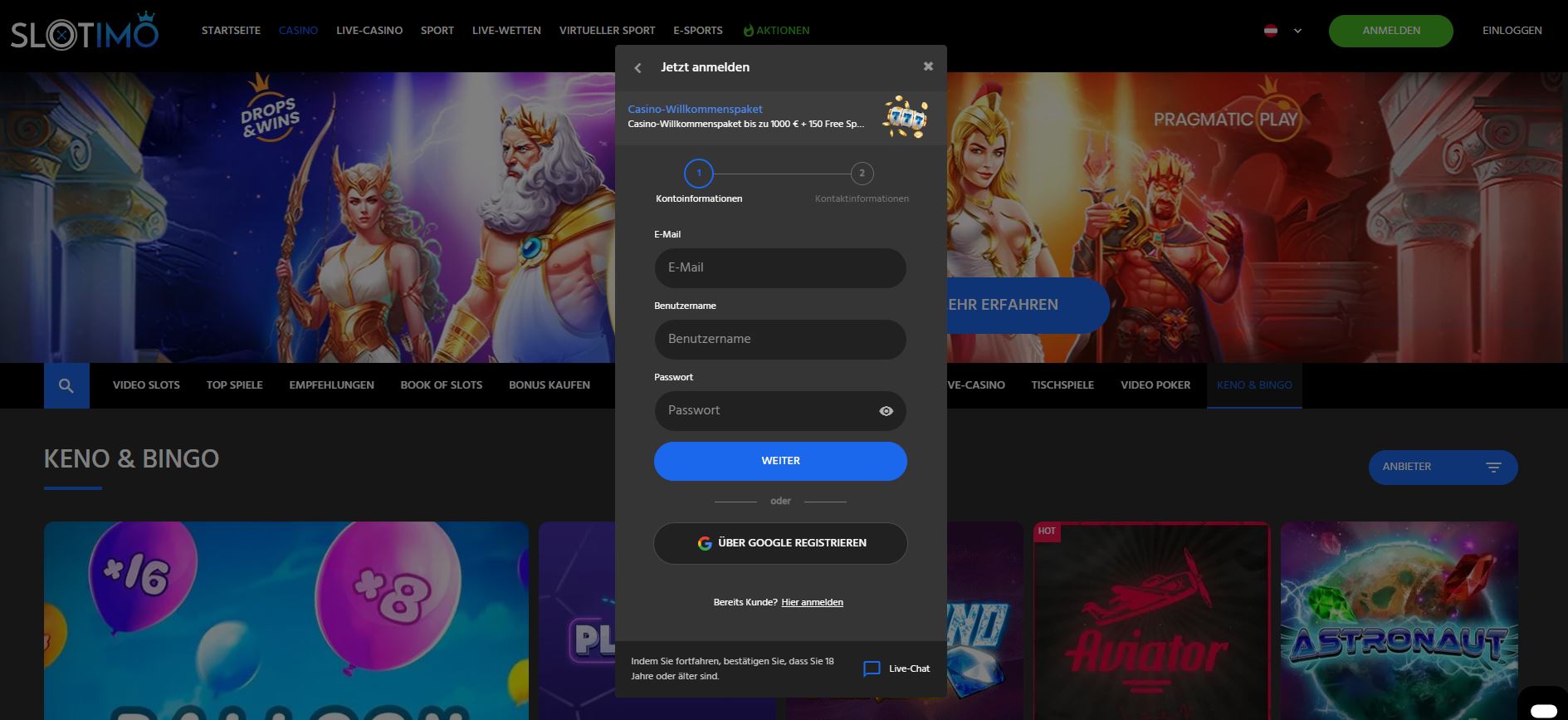Click the Slotimo logo
The width and height of the screenshot is (1568, 720).
click(x=84, y=32)
